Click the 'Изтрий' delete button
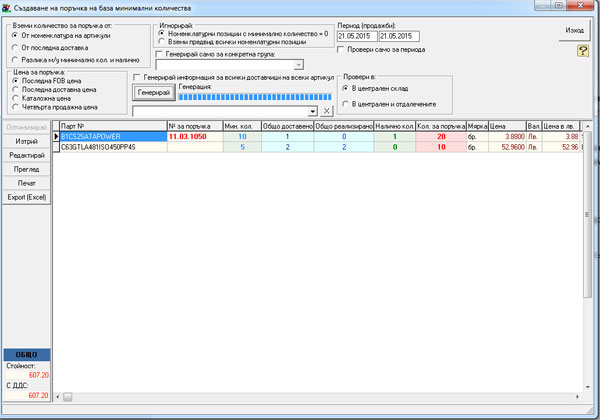 coord(27,142)
